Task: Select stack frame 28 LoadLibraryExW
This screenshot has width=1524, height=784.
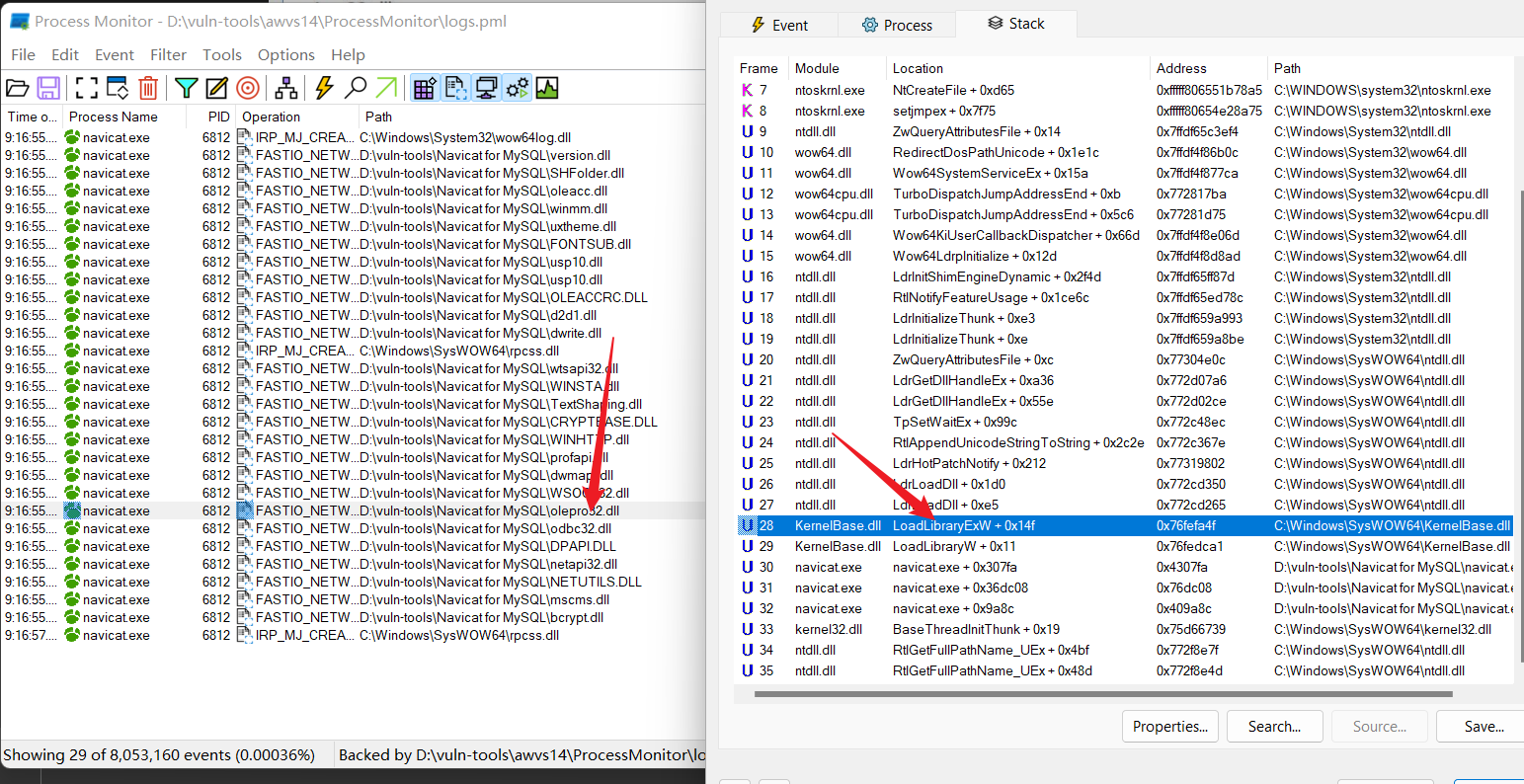Action: pos(1124,525)
